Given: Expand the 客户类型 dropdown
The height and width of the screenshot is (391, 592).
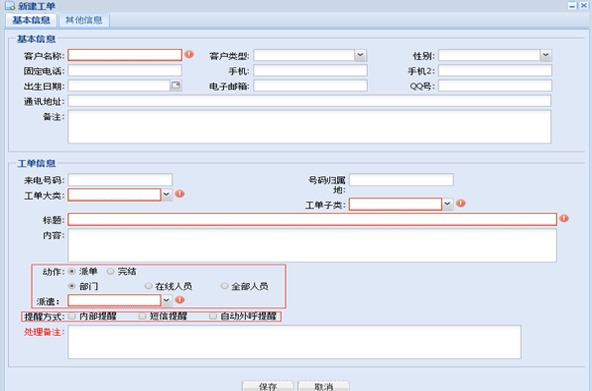Looking at the screenshot, I should click(361, 55).
